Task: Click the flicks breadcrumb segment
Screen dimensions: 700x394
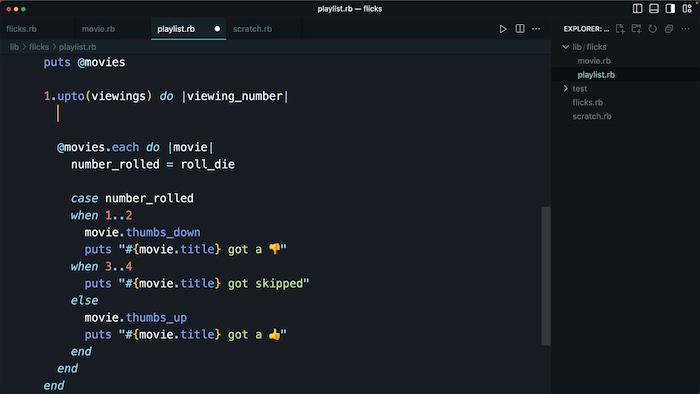Action: point(39,47)
